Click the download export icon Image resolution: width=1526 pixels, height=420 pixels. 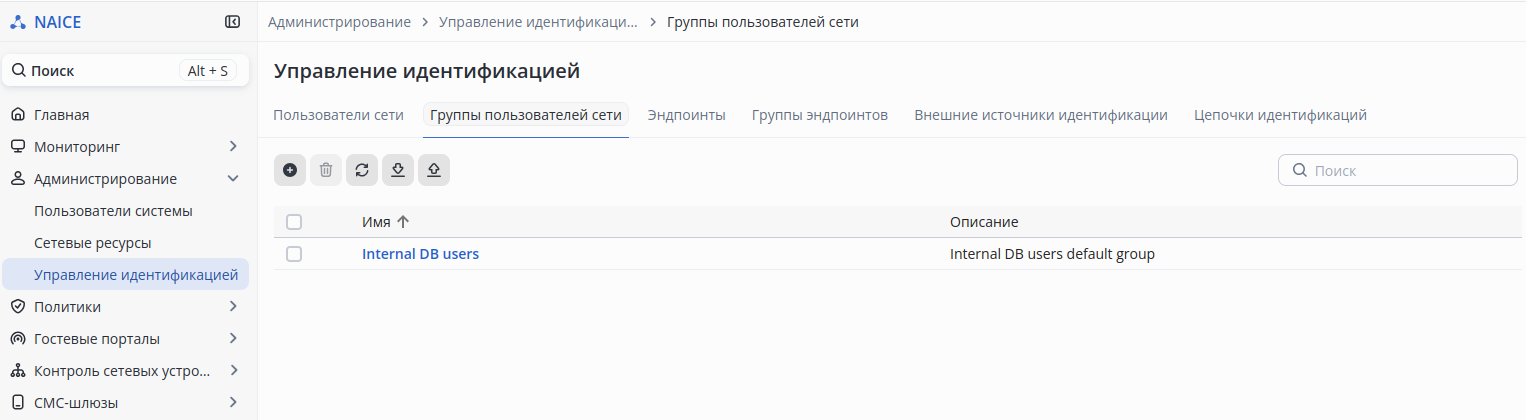pos(398,170)
